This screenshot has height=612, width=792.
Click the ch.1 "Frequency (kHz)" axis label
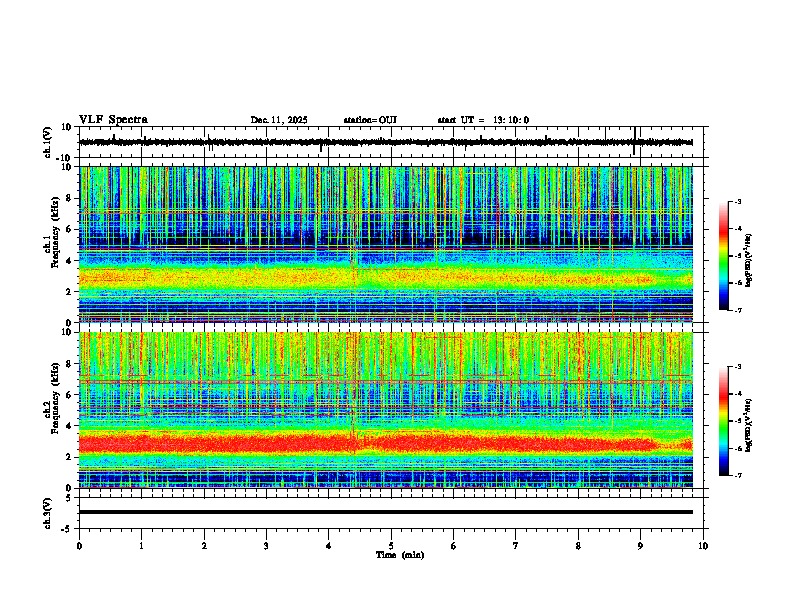coord(55,232)
